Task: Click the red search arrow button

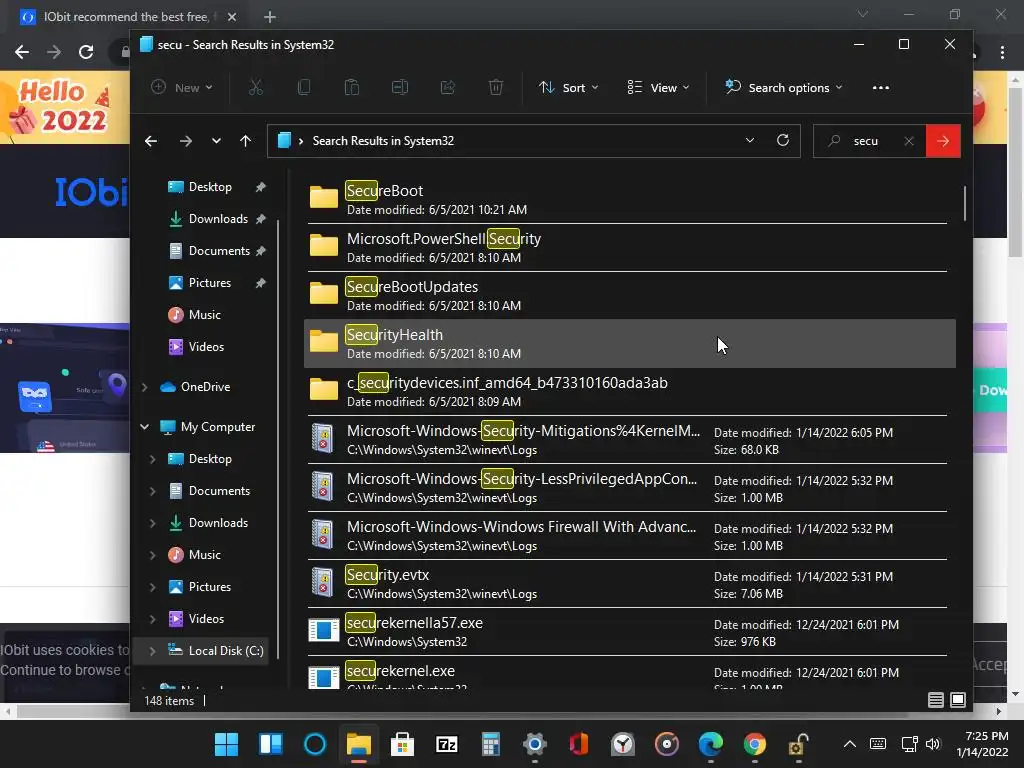Action: tap(943, 141)
